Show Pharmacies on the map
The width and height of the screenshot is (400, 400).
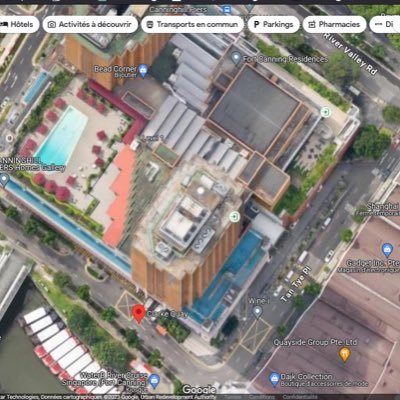pos(334,24)
